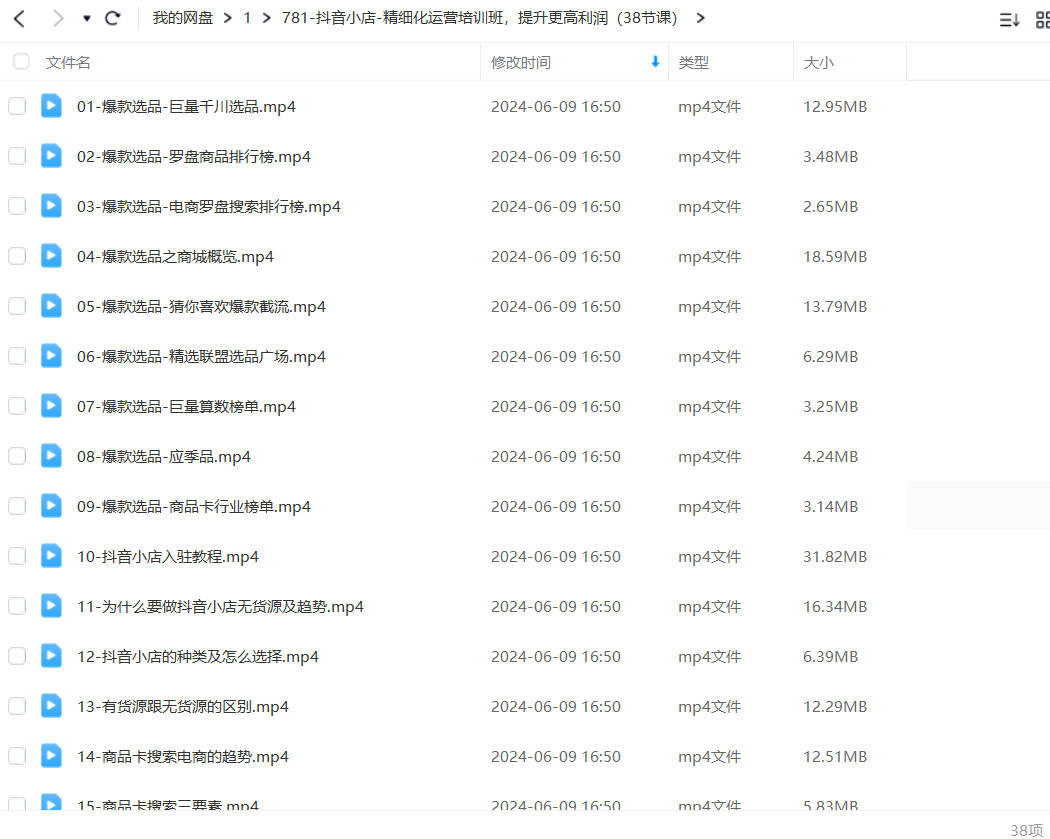The image size is (1050, 839).
Task: Select file name 08-爆款选品-应季品.mp4
Action: [x=163, y=457]
